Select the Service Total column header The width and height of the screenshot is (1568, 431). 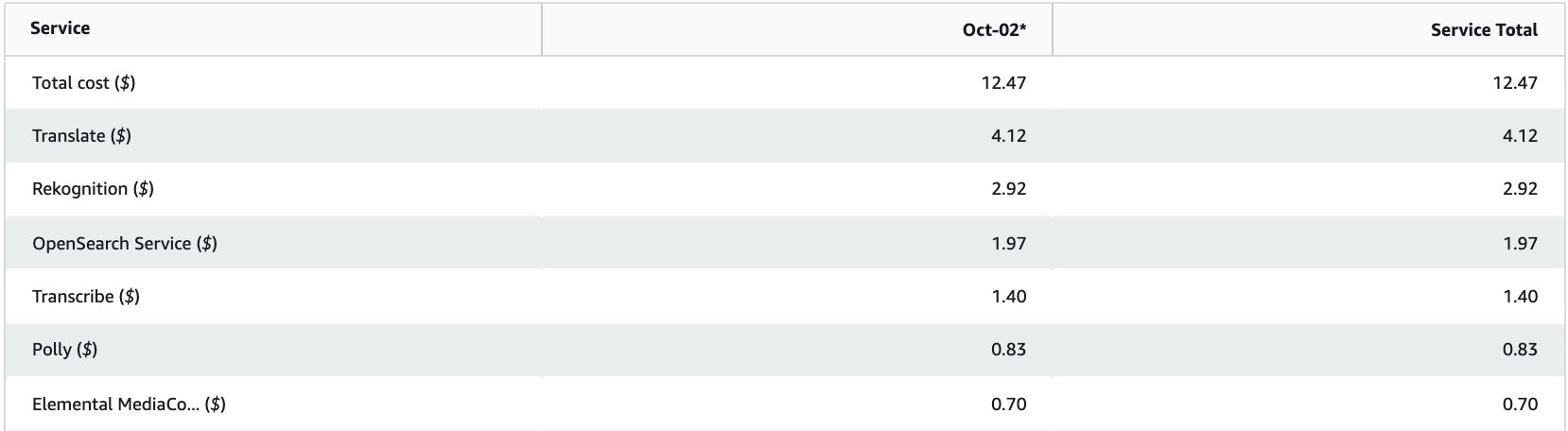coord(1484,30)
